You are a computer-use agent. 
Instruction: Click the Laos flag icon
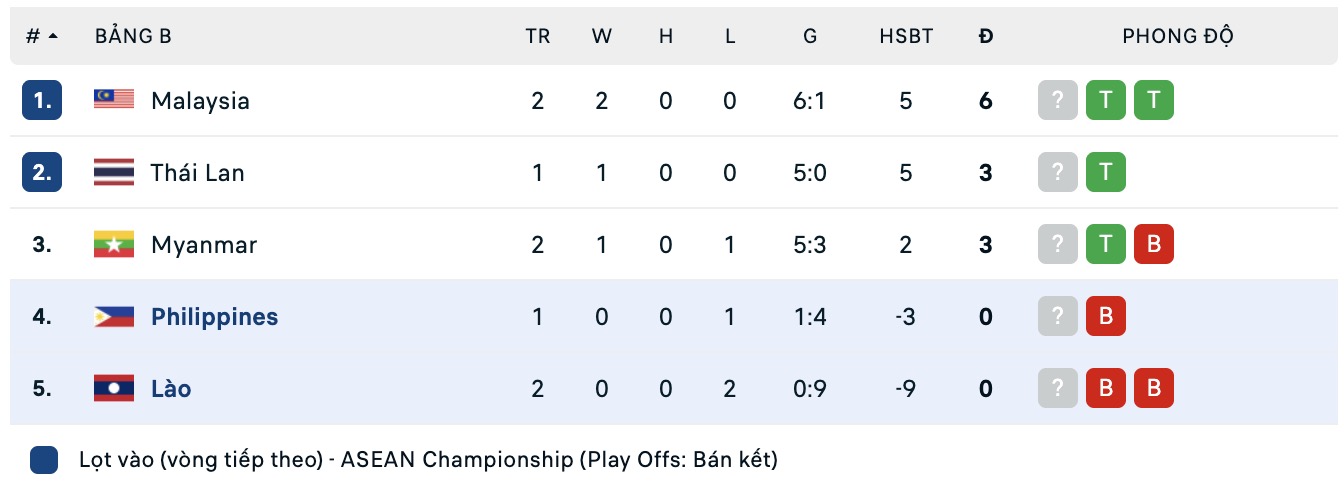point(114,388)
